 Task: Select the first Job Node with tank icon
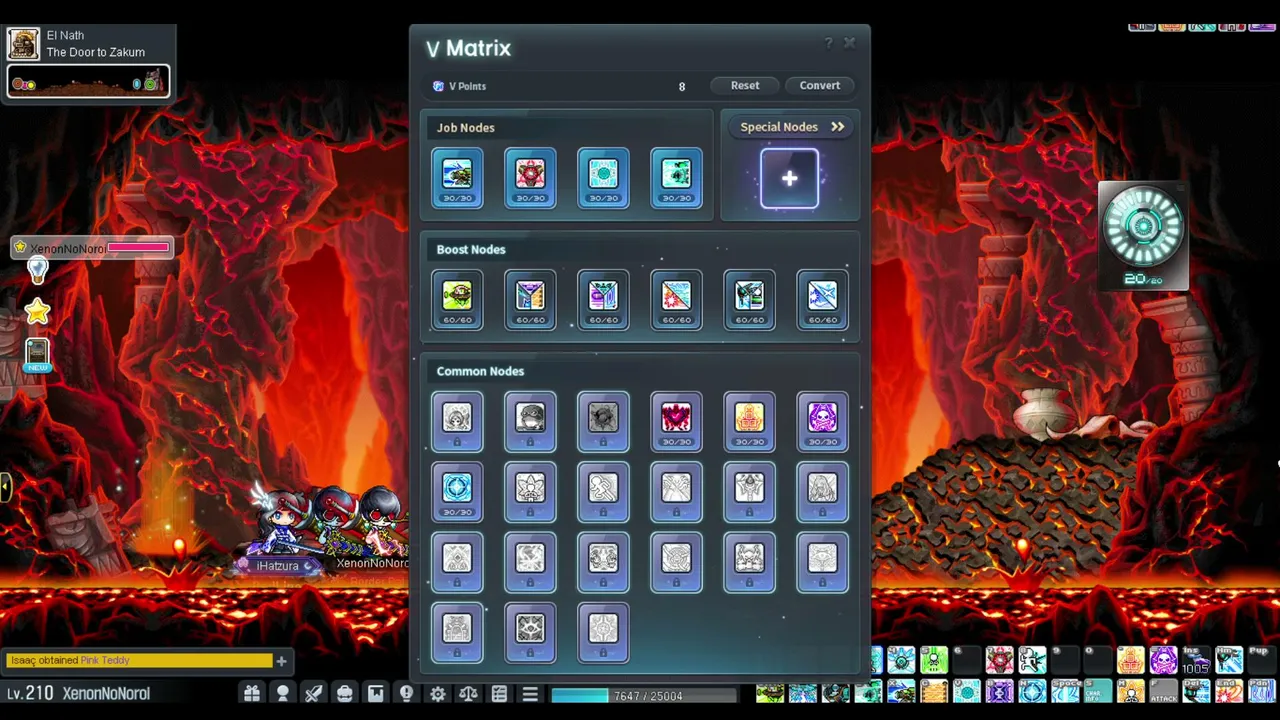click(x=457, y=178)
